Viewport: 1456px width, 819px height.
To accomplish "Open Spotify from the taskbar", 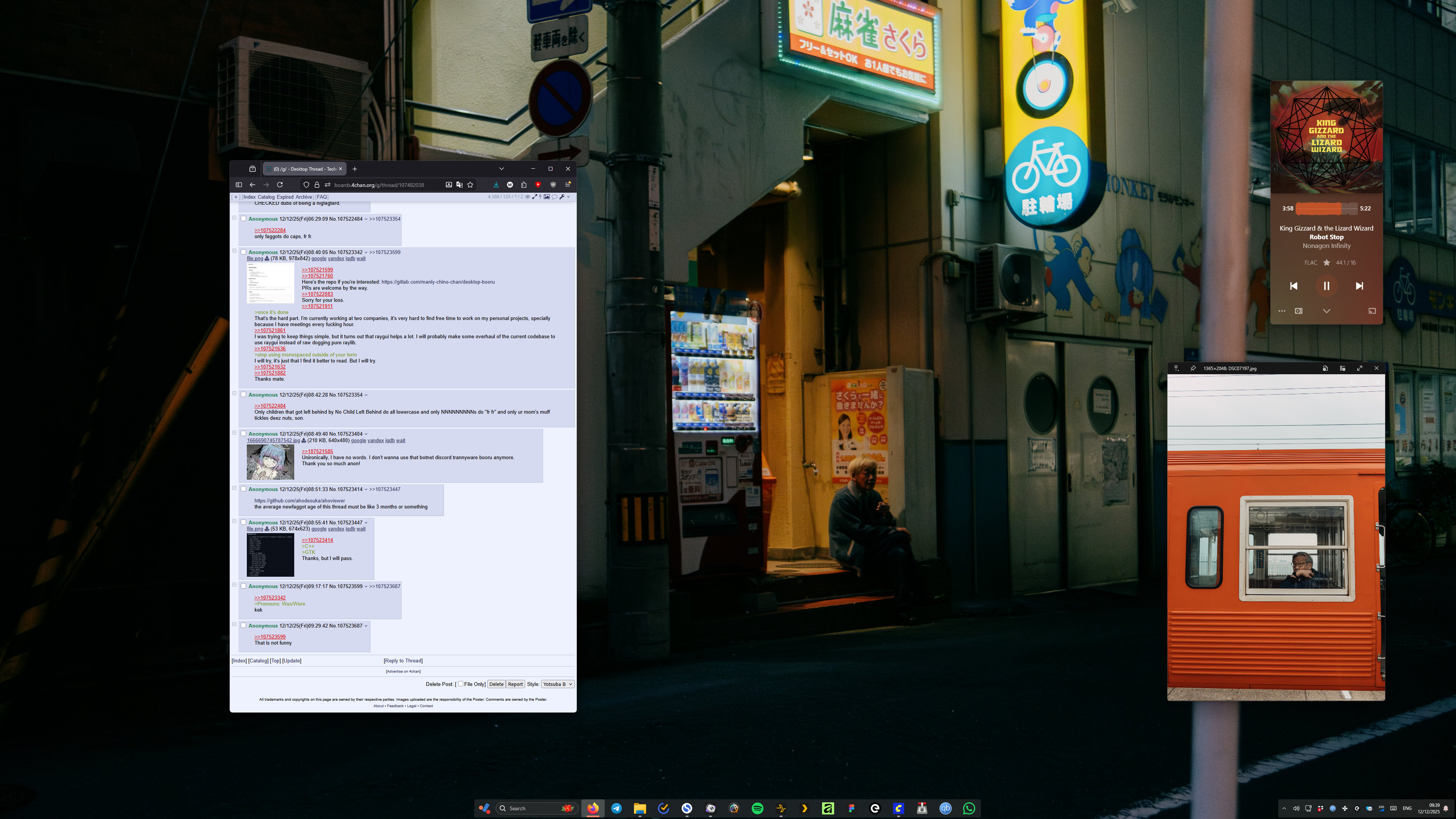I will 758,808.
